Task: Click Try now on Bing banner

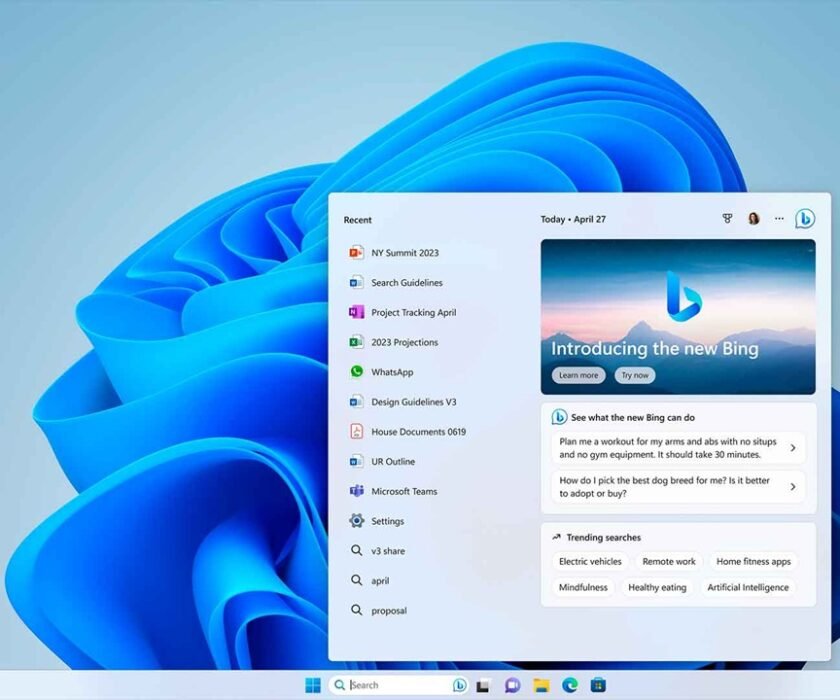Action: pyautogui.click(x=635, y=375)
